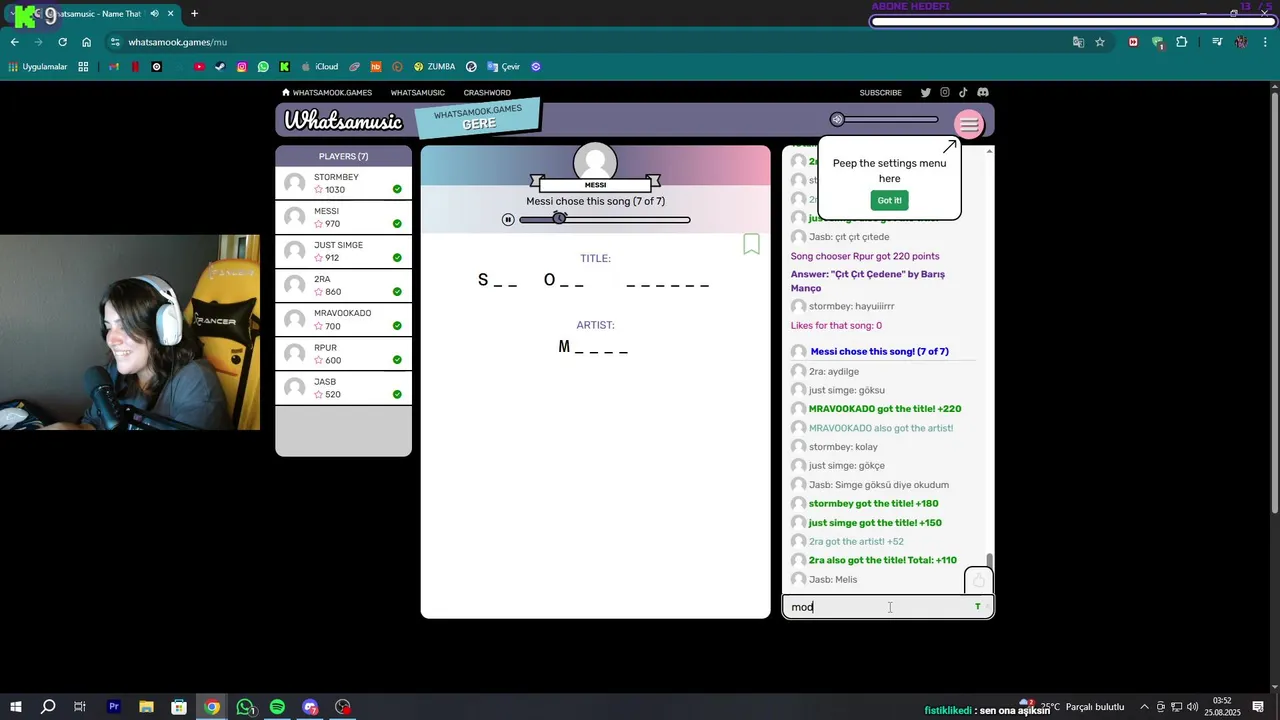
Task: Open the YouTube bookmark
Action: pyautogui.click(x=199, y=67)
